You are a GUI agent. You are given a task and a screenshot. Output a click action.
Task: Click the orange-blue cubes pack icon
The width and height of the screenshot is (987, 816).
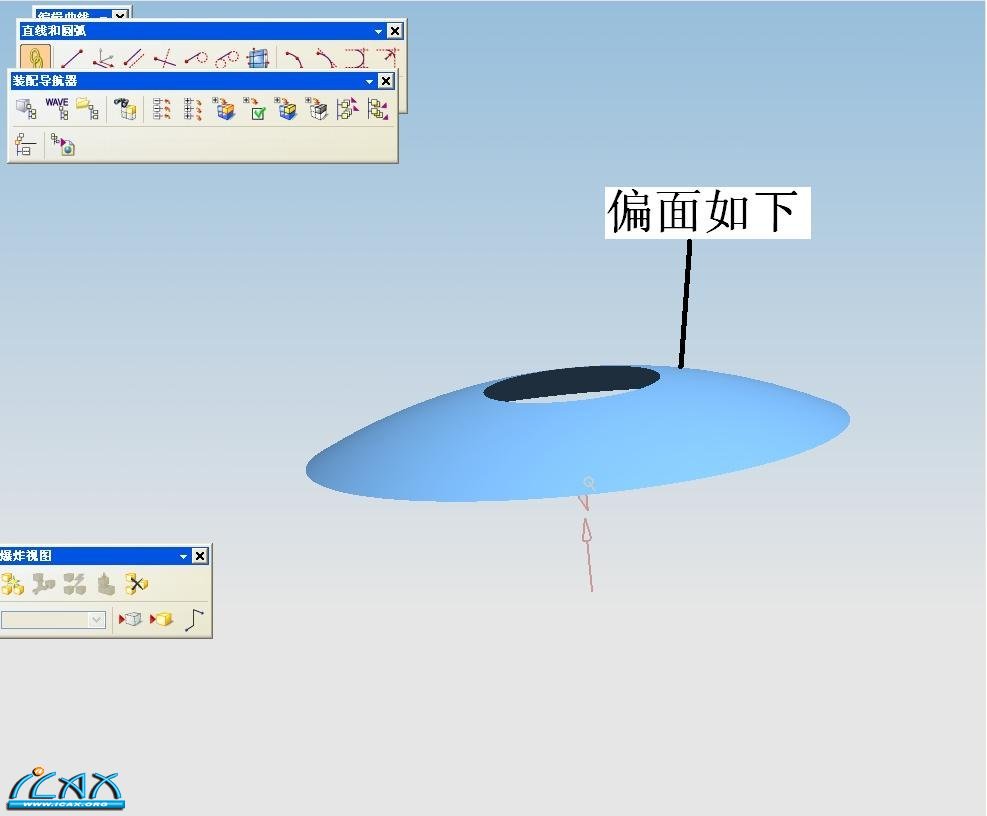pyautogui.click(x=224, y=109)
